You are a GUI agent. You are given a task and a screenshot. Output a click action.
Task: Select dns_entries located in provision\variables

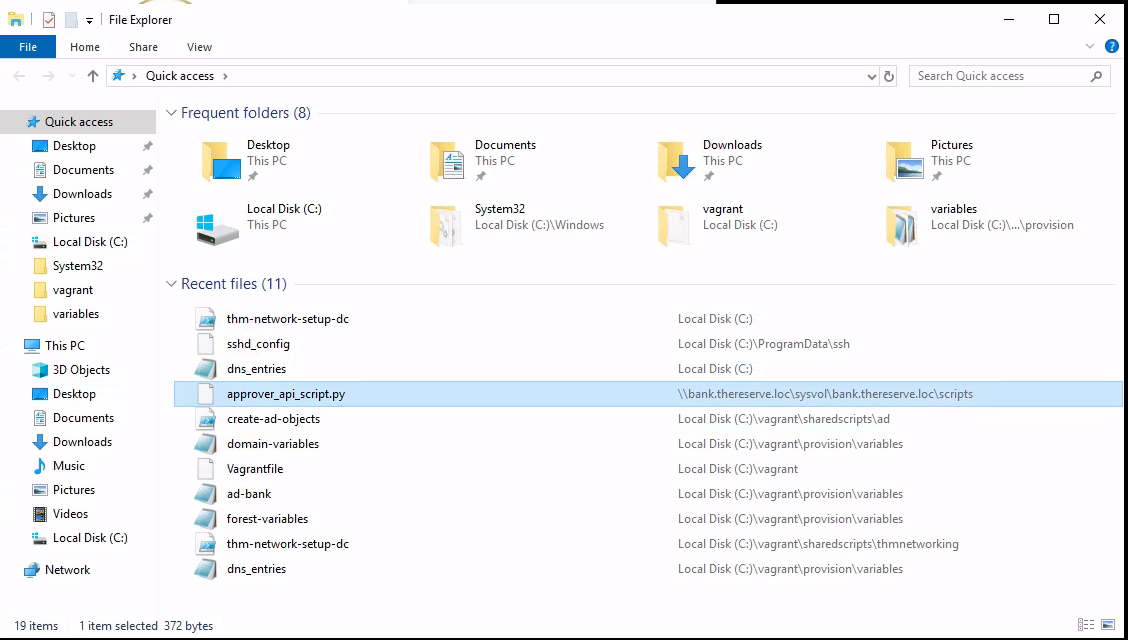(647, 570)
